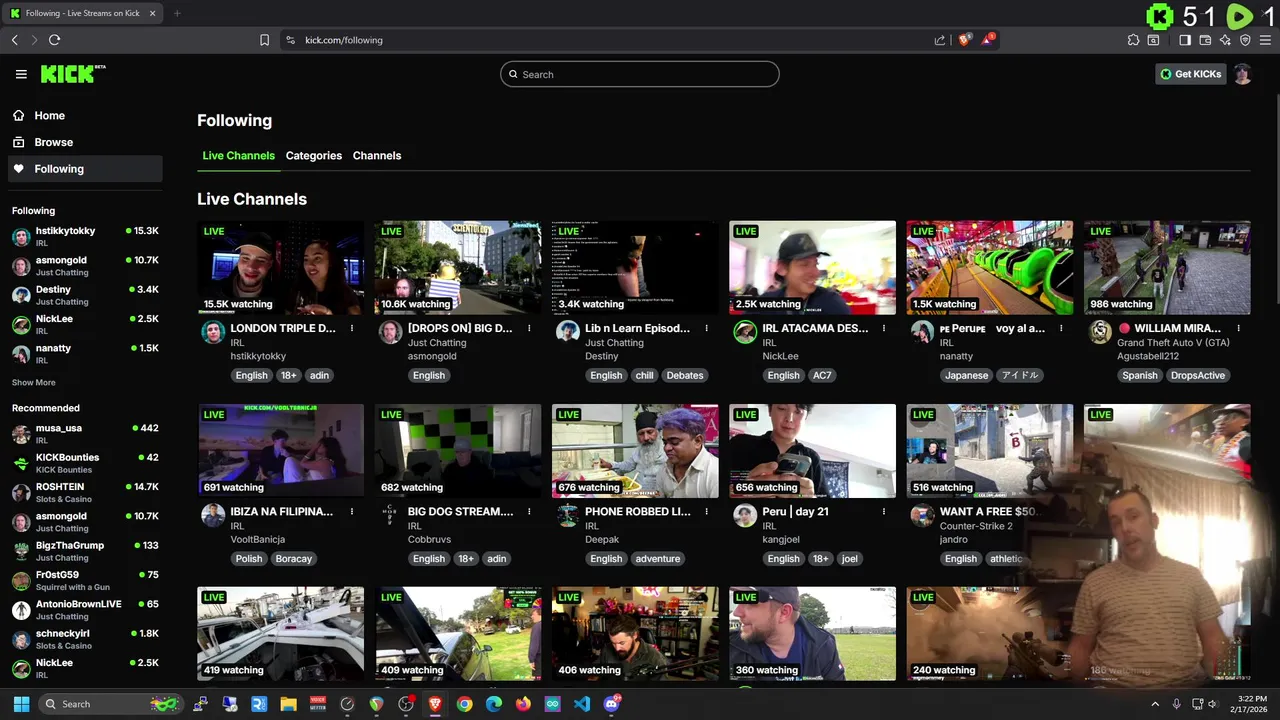Open options menu for IRL ATACAMA DES stream
The image size is (1280, 720).
(884, 328)
